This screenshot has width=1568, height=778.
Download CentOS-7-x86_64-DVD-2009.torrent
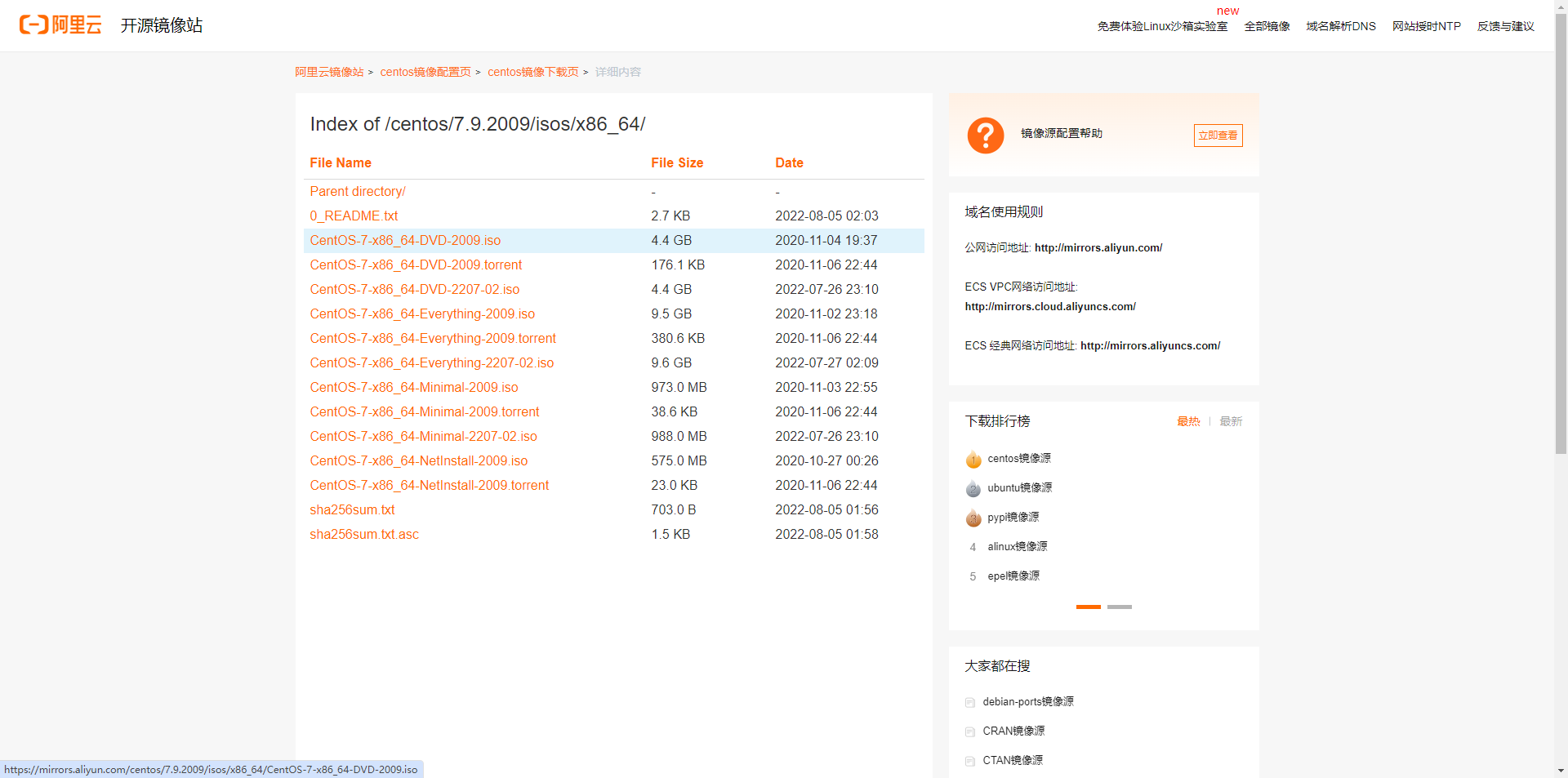416,265
